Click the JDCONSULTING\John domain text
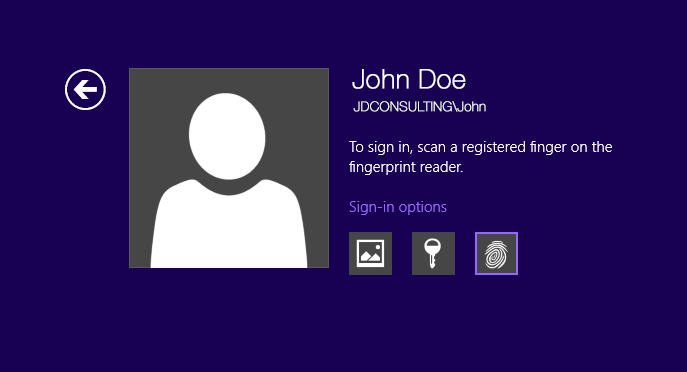Screen dimensions: 687x372 click(419, 106)
